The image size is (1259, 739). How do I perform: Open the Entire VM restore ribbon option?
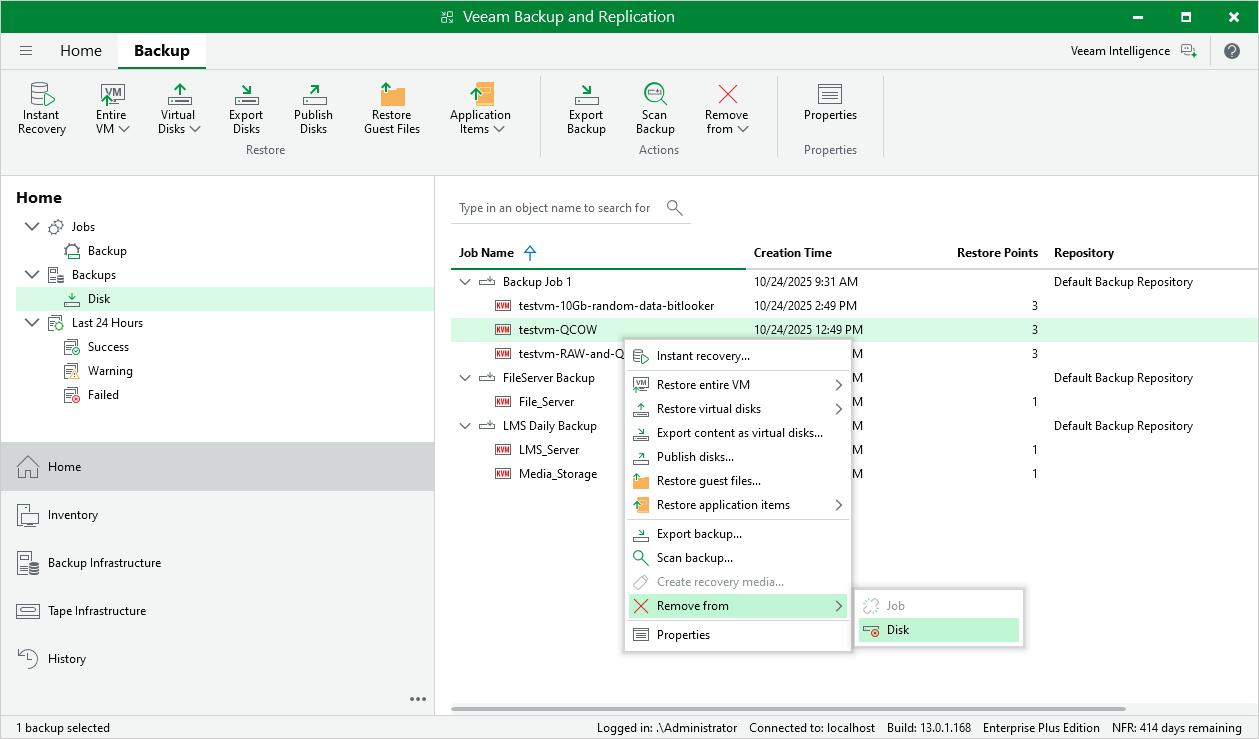(x=112, y=108)
